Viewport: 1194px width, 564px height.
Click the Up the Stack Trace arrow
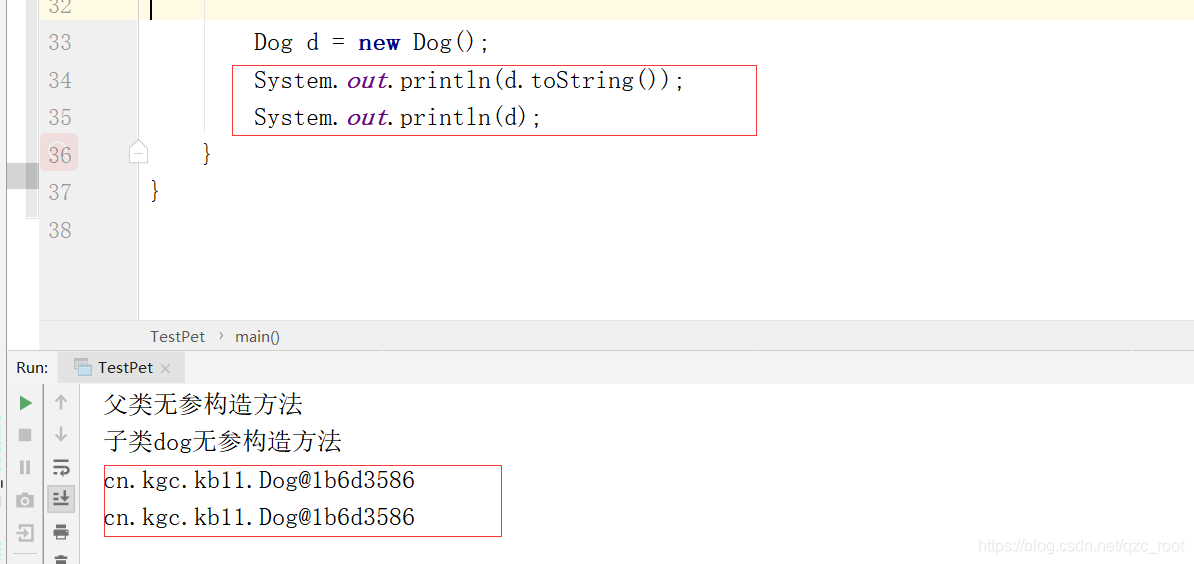(61, 402)
